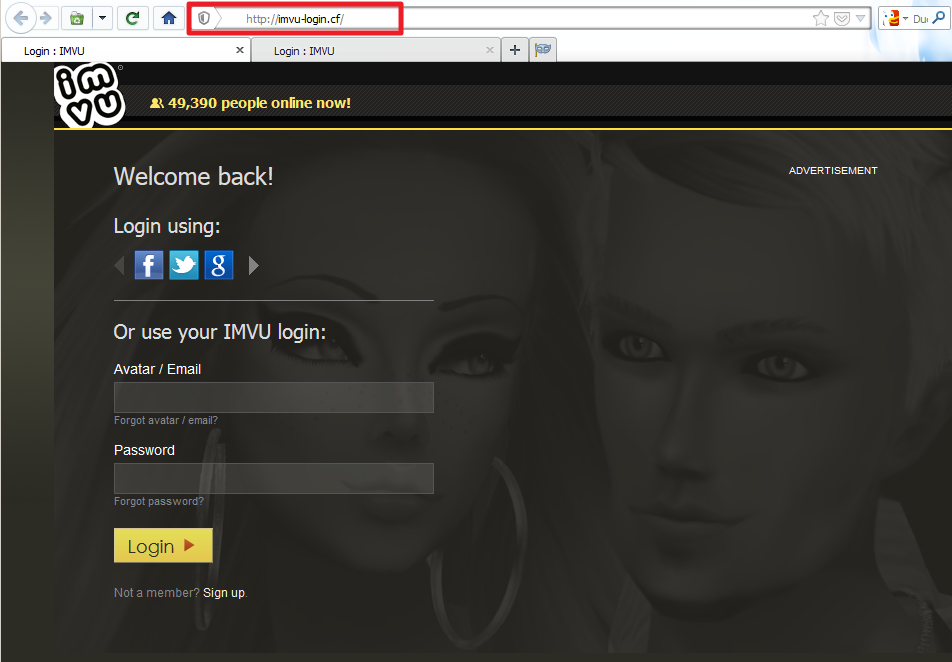Click the IMVU logo

pyautogui.click(x=90, y=95)
